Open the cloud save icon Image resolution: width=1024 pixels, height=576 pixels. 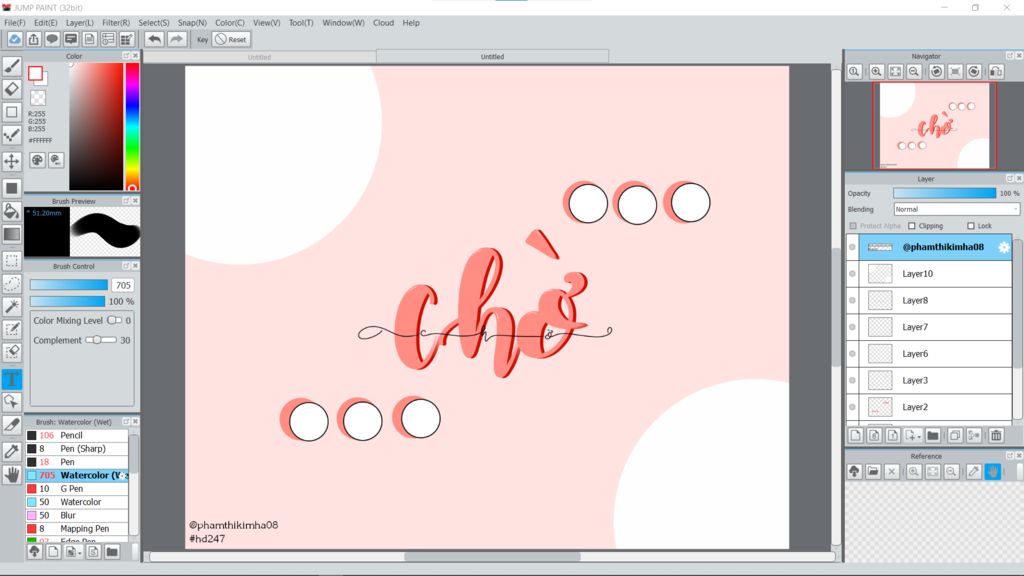[14, 39]
